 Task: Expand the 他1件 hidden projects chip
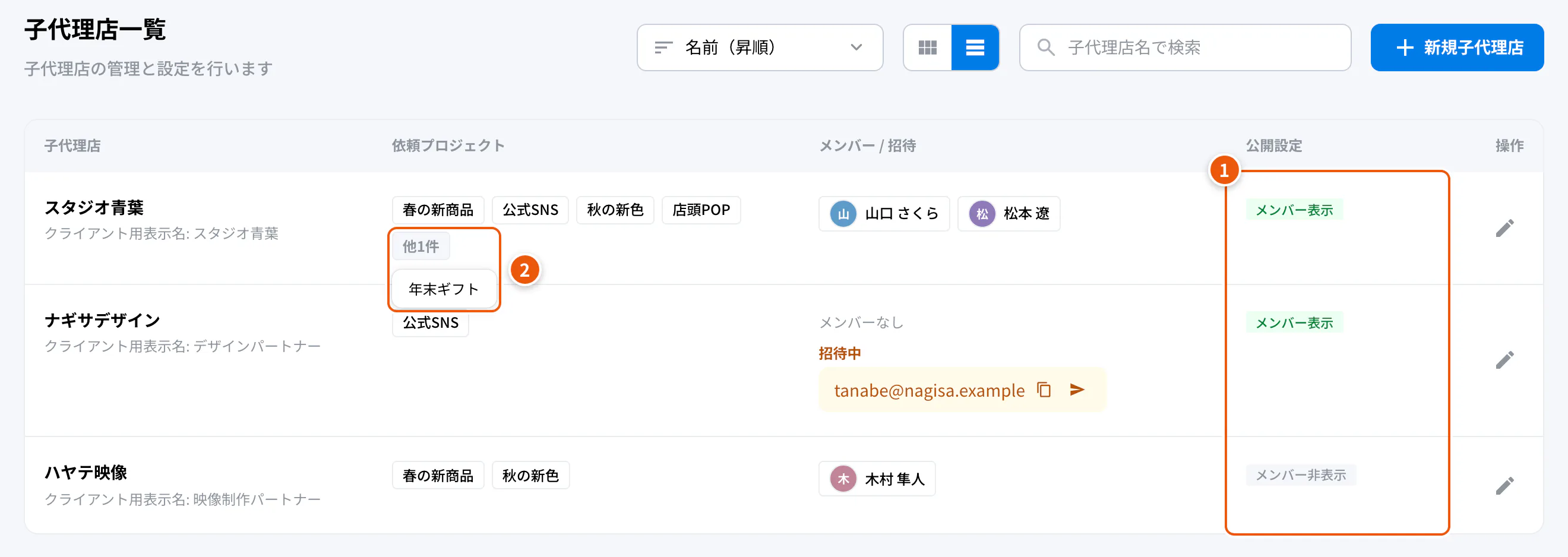[x=421, y=246]
